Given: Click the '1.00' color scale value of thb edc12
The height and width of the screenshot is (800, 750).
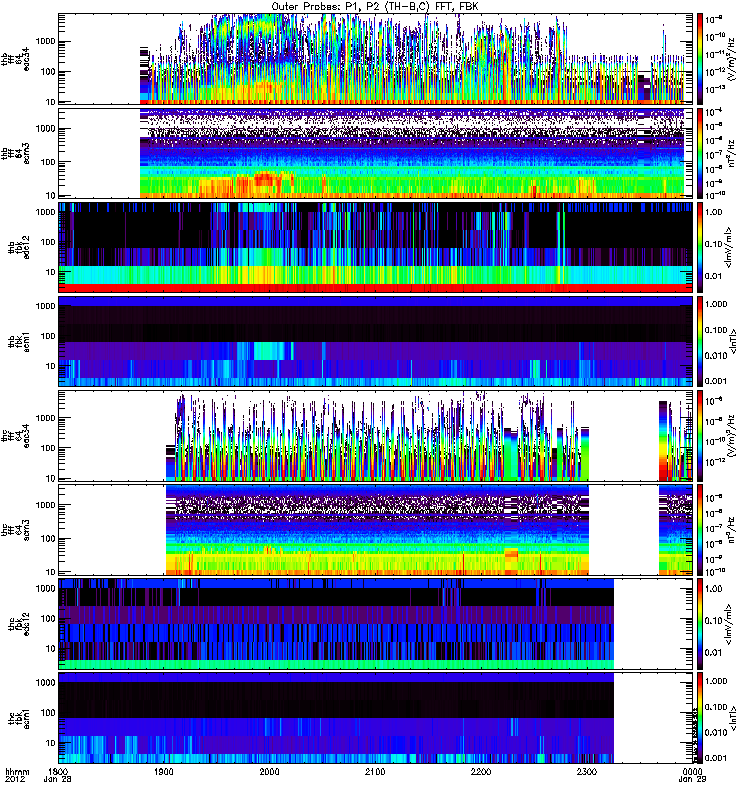Looking at the screenshot, I should click(x=714, y=212).
